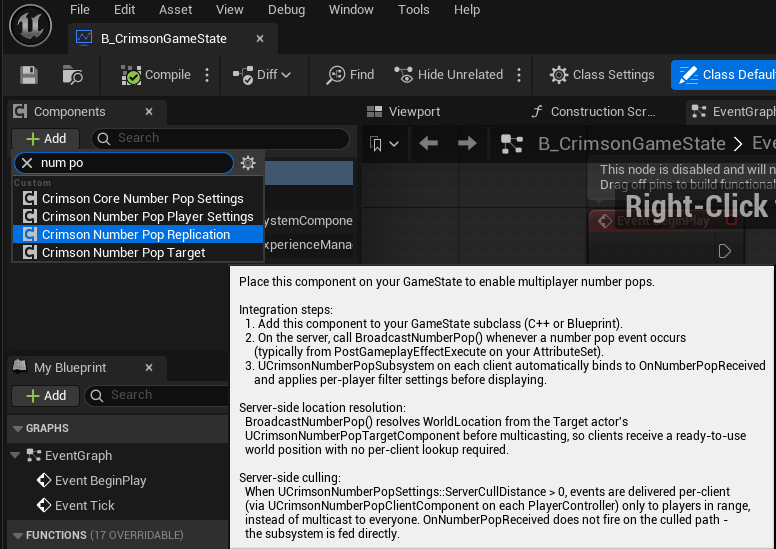Screen dimensions: 776x549
Task: Open component list settings gear
Action: 248,163
